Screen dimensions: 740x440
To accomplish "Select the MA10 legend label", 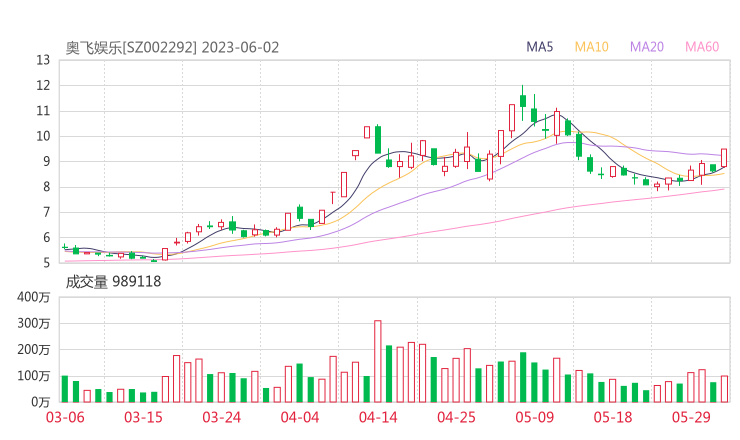I will click(x=591, y=47).
